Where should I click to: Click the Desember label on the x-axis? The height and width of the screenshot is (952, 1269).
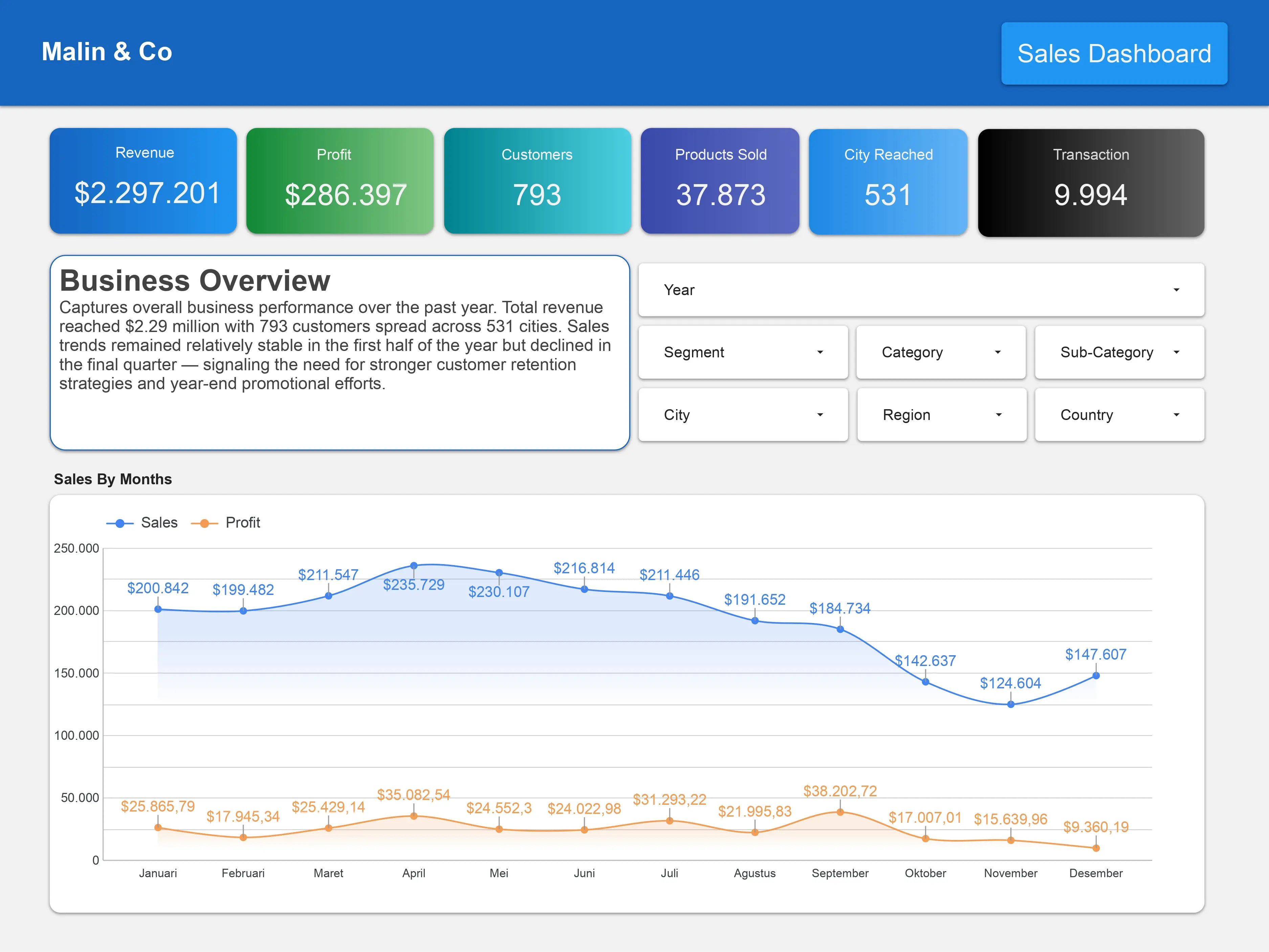coord(1096,873)
